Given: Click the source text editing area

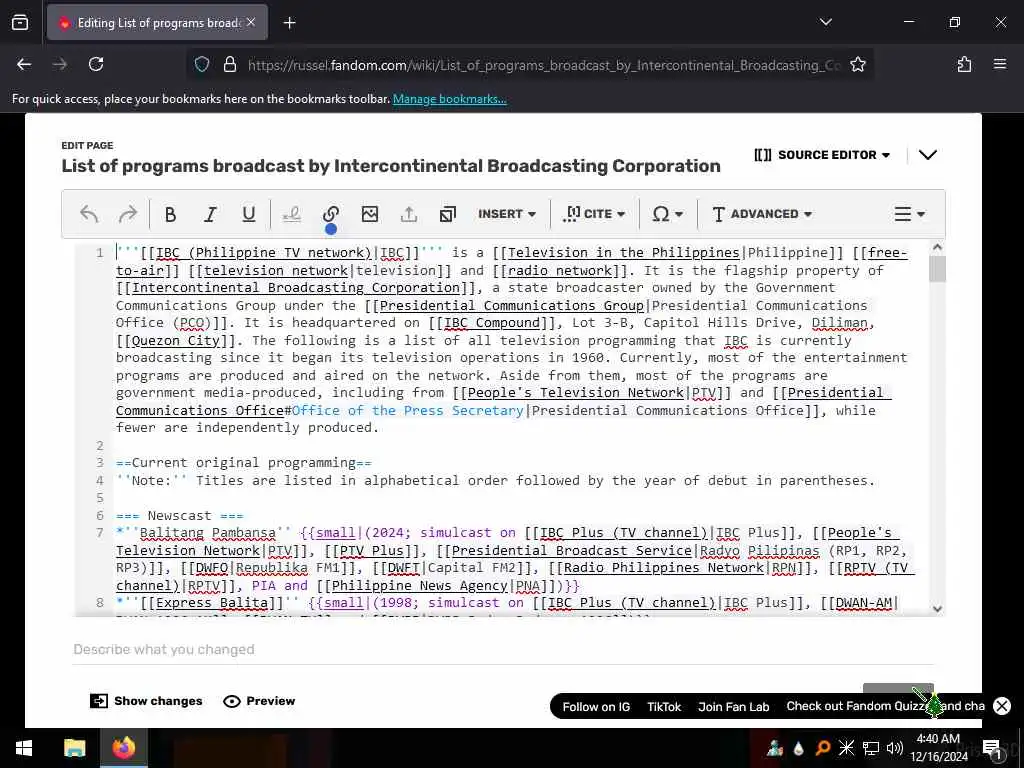Looking at the screenshot, I should (519, 428).
